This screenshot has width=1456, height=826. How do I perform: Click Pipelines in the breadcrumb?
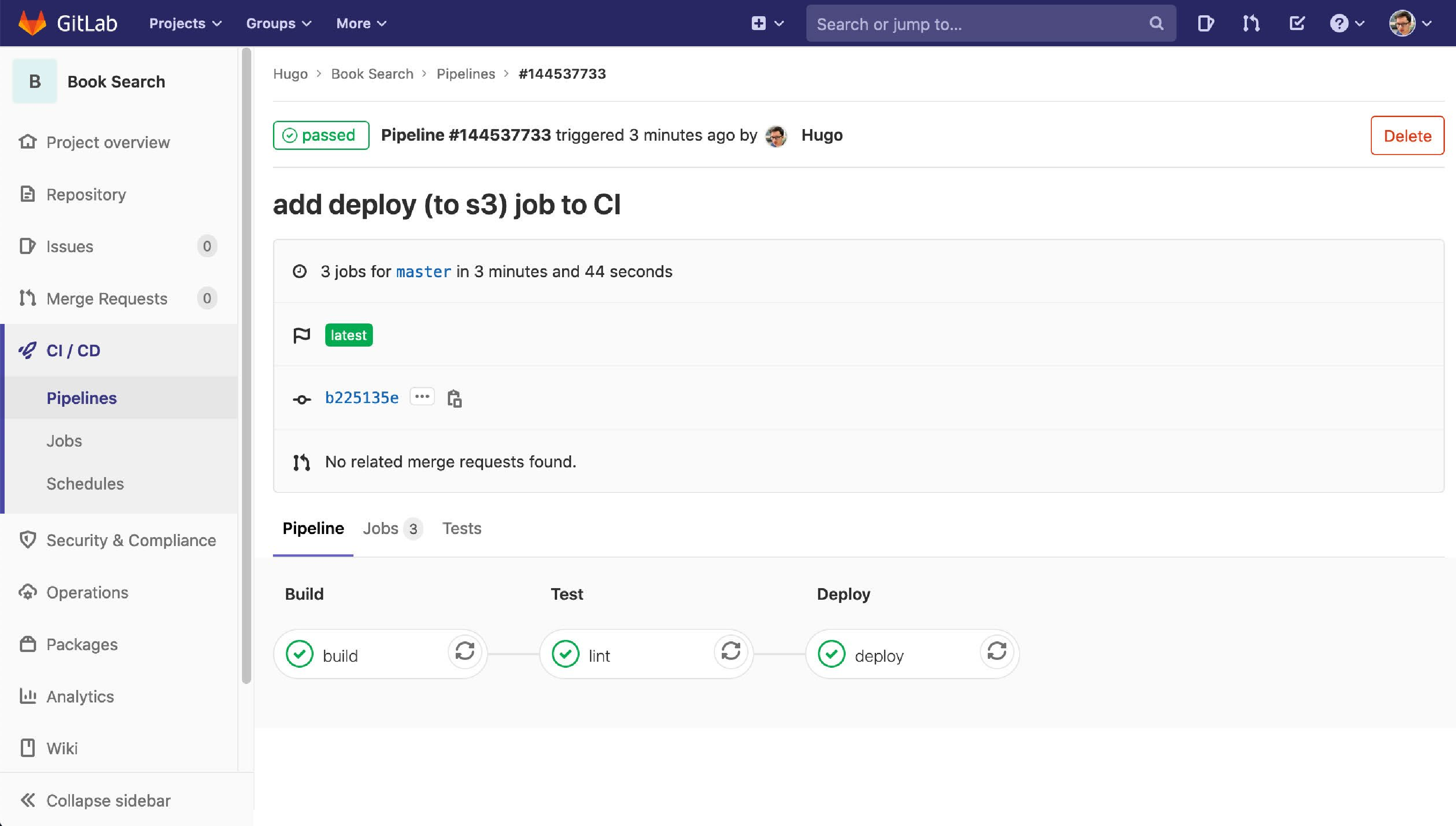pyautogui.click(x=466, y=74)
